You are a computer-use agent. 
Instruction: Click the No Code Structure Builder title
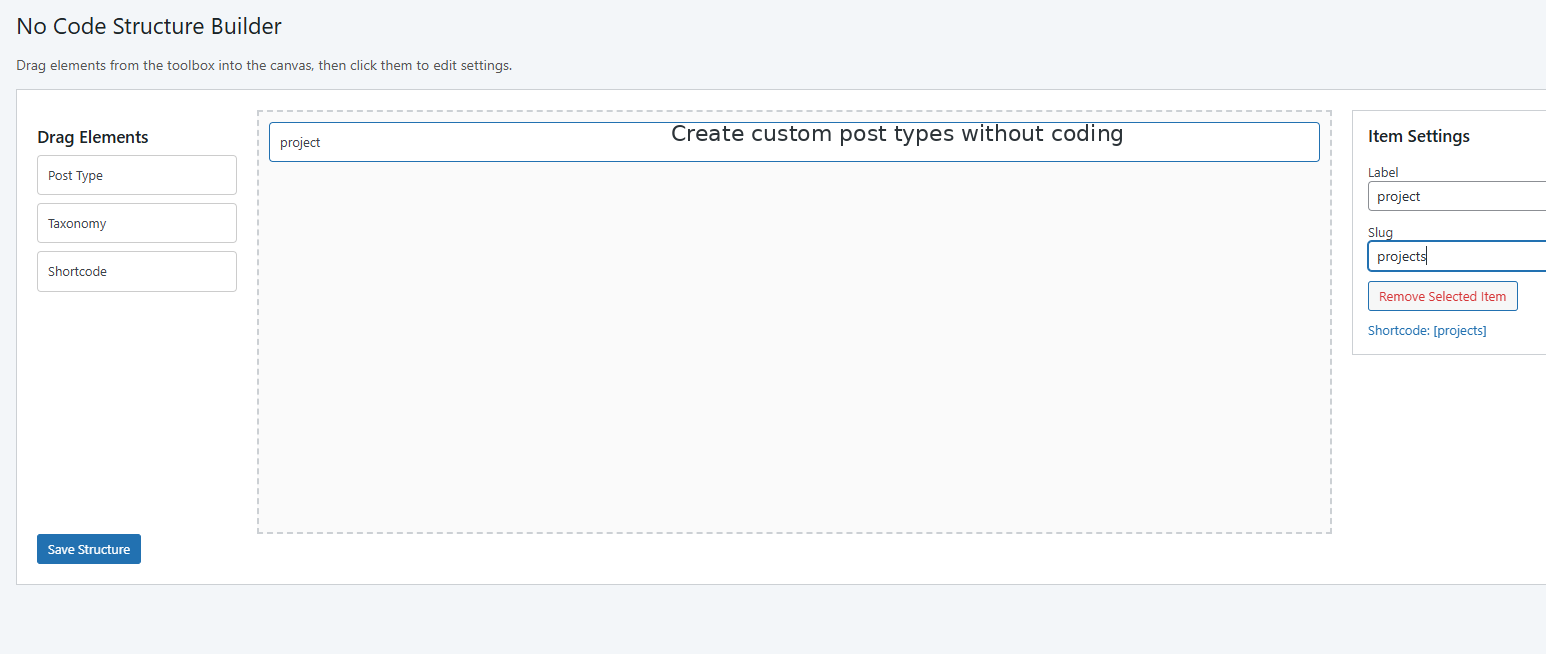pyautogui.click(x=148, y=26)
